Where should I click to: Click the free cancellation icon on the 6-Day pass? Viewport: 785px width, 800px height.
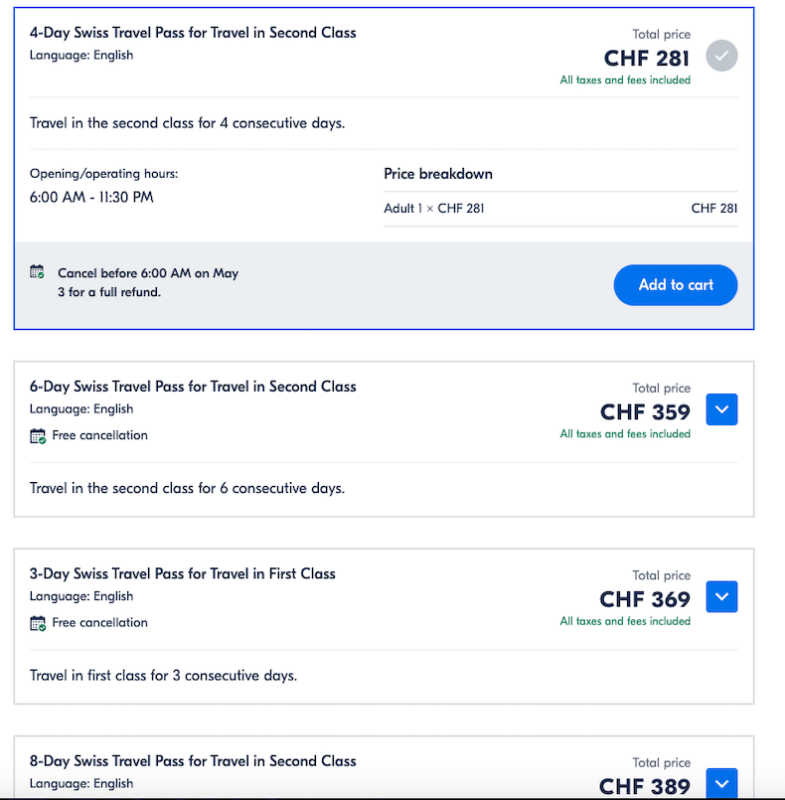38,436
